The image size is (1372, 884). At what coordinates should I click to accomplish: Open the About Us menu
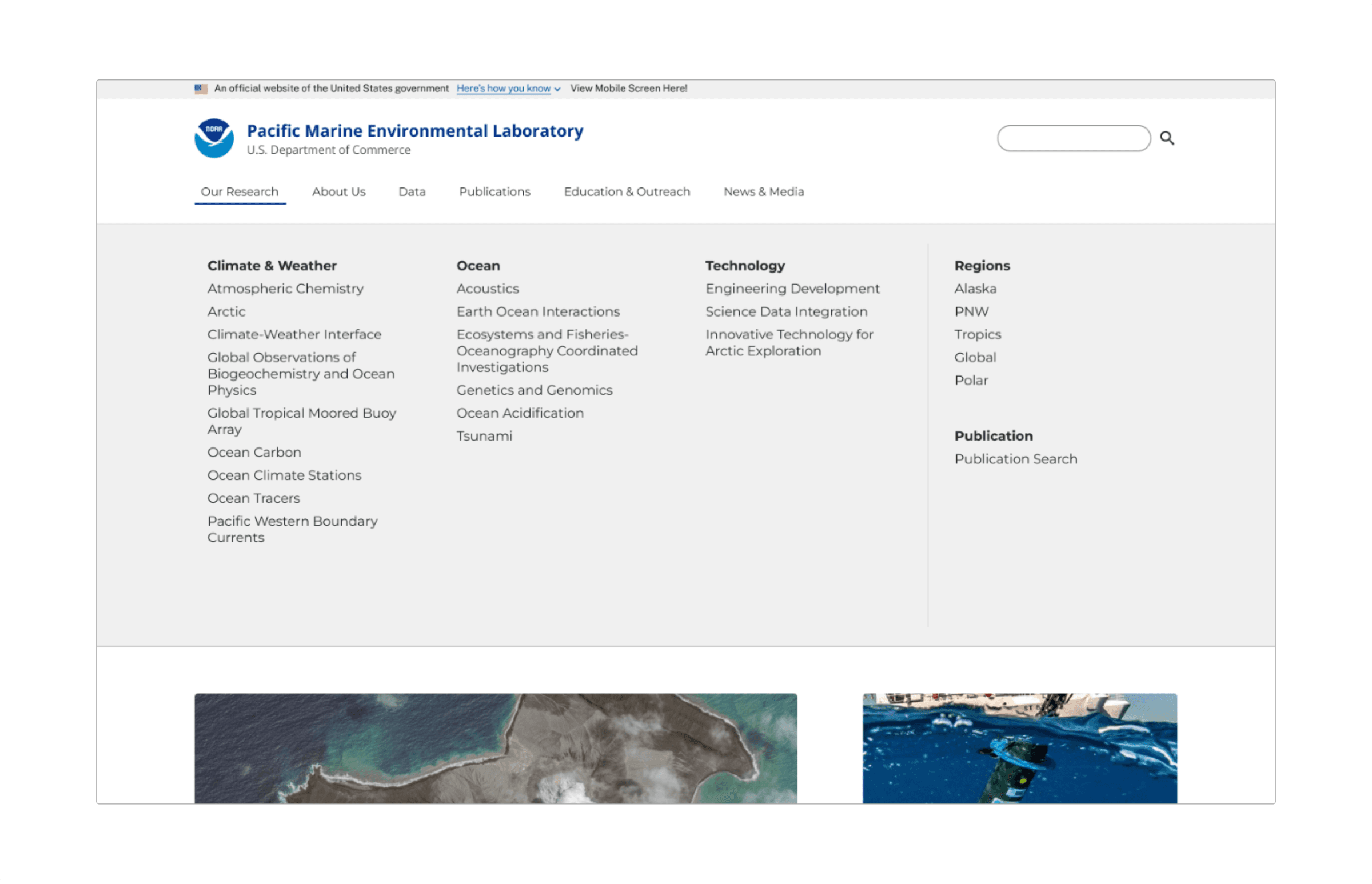(339, 192)
